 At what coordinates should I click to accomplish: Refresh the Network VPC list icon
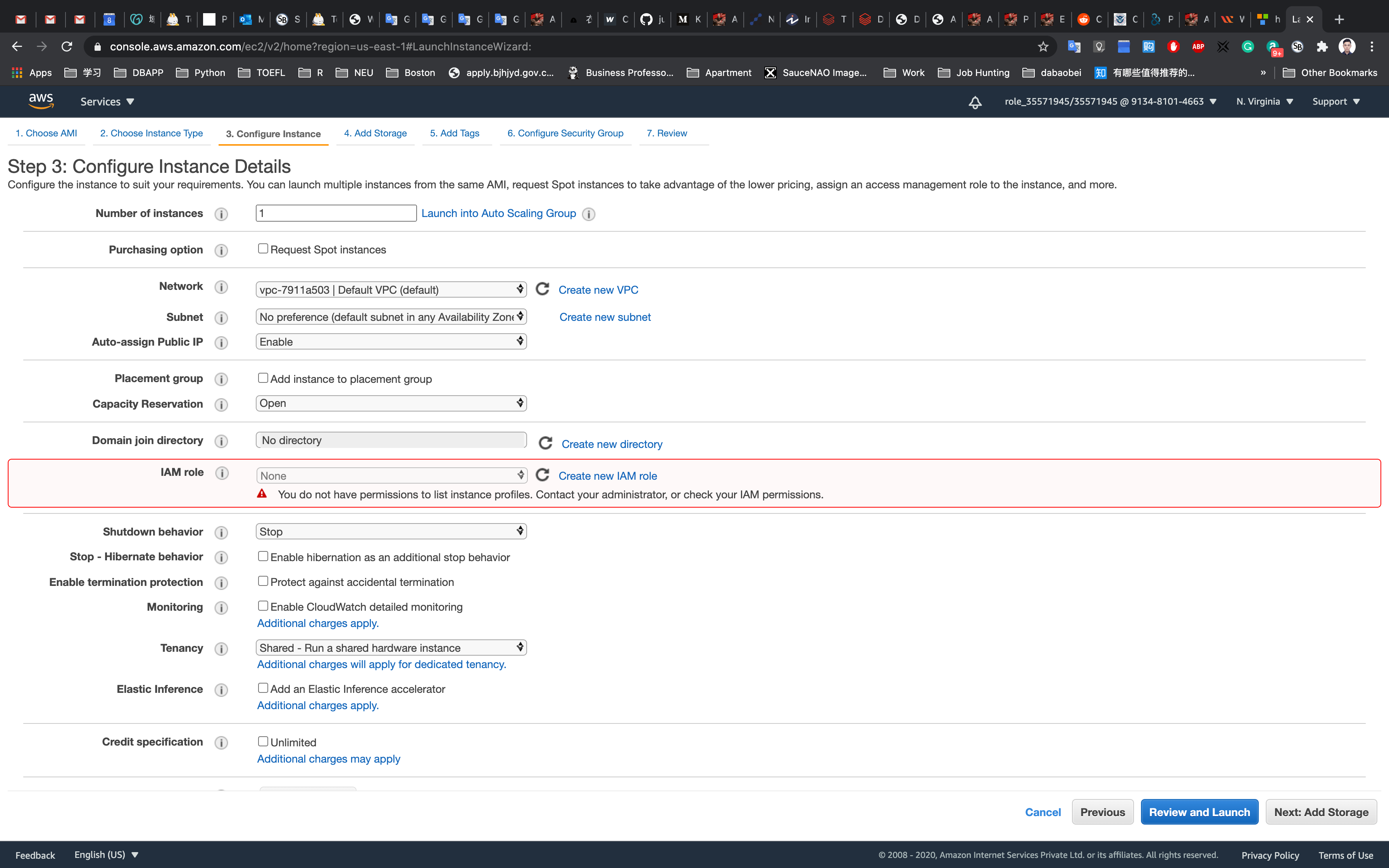click(x=543, y=289)
